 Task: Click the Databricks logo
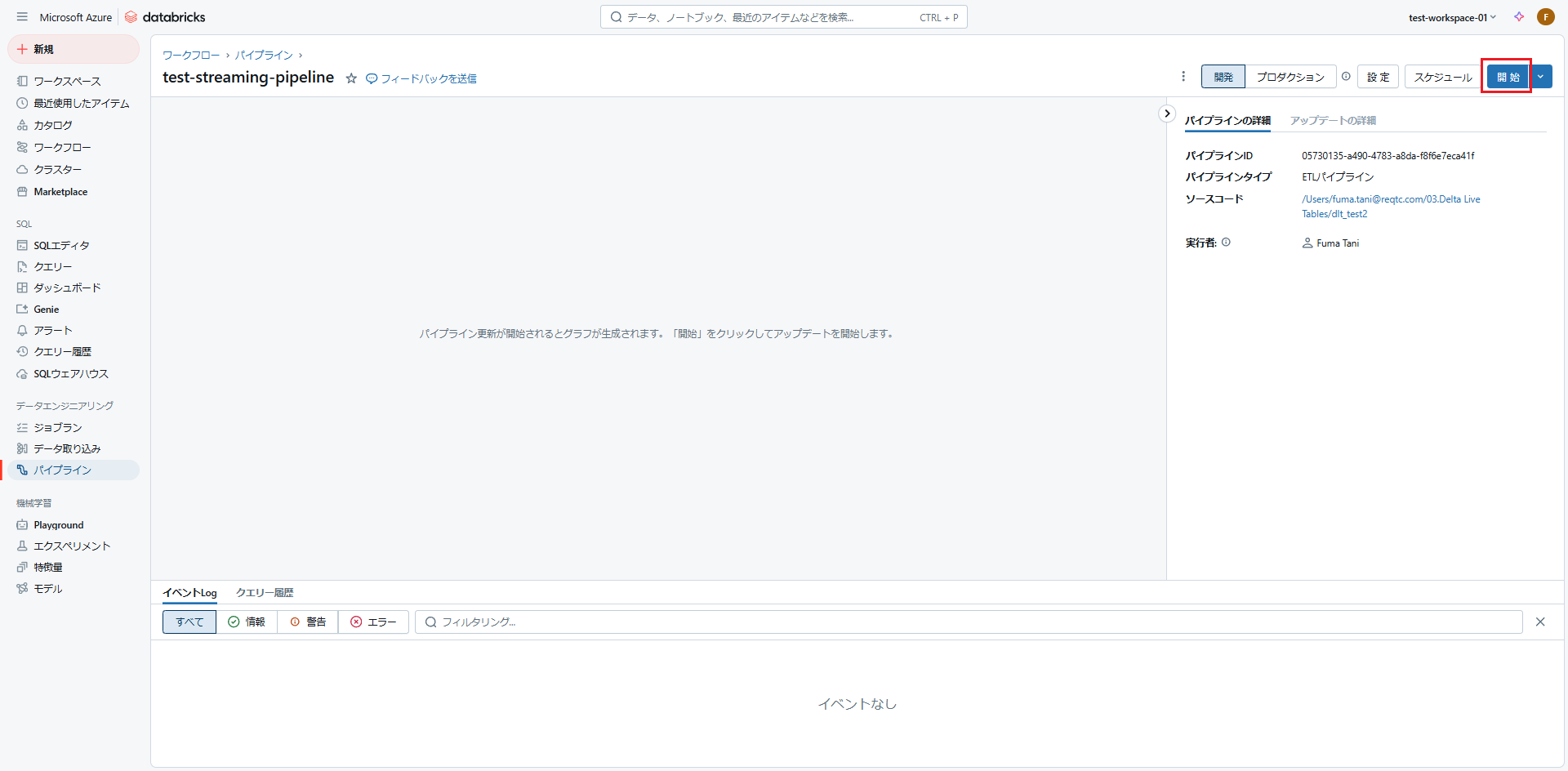coord(165,17)
